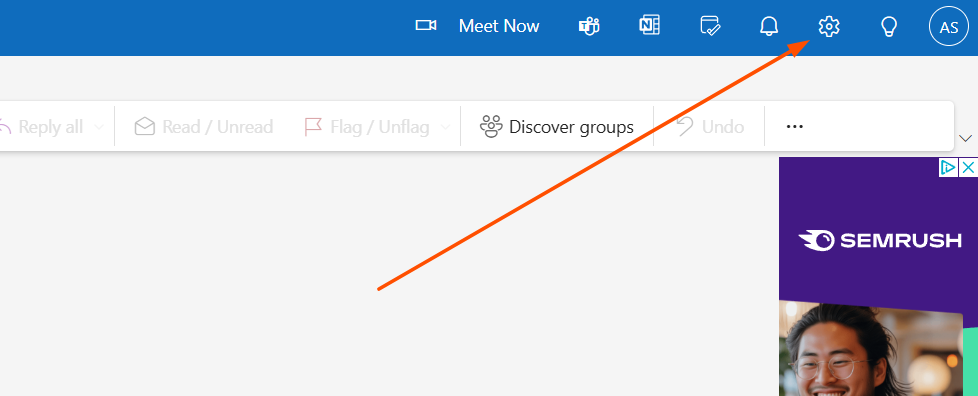Open Settings gear icon
Screen dimensions: 978x396
pos(829,27)
